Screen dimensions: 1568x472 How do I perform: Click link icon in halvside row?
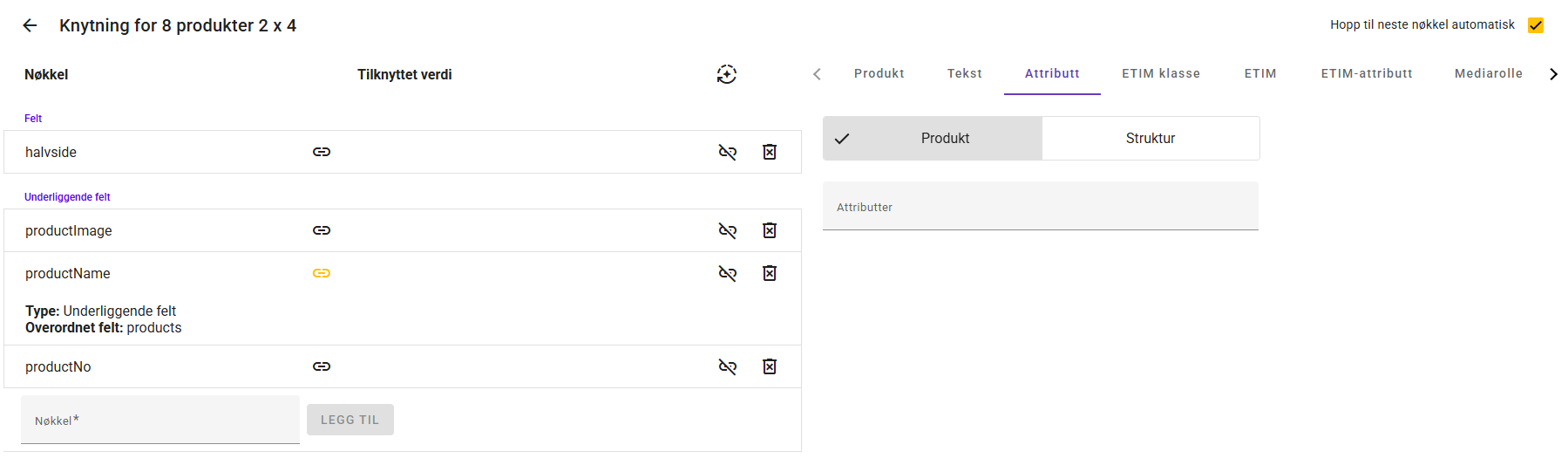pyautogui.click(x=322, y=152)
